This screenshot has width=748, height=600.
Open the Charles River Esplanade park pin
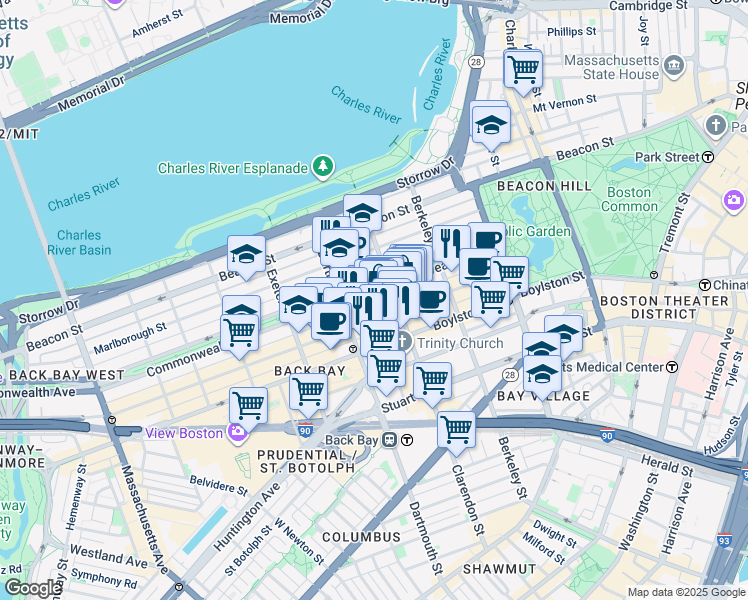coord(323,167)
